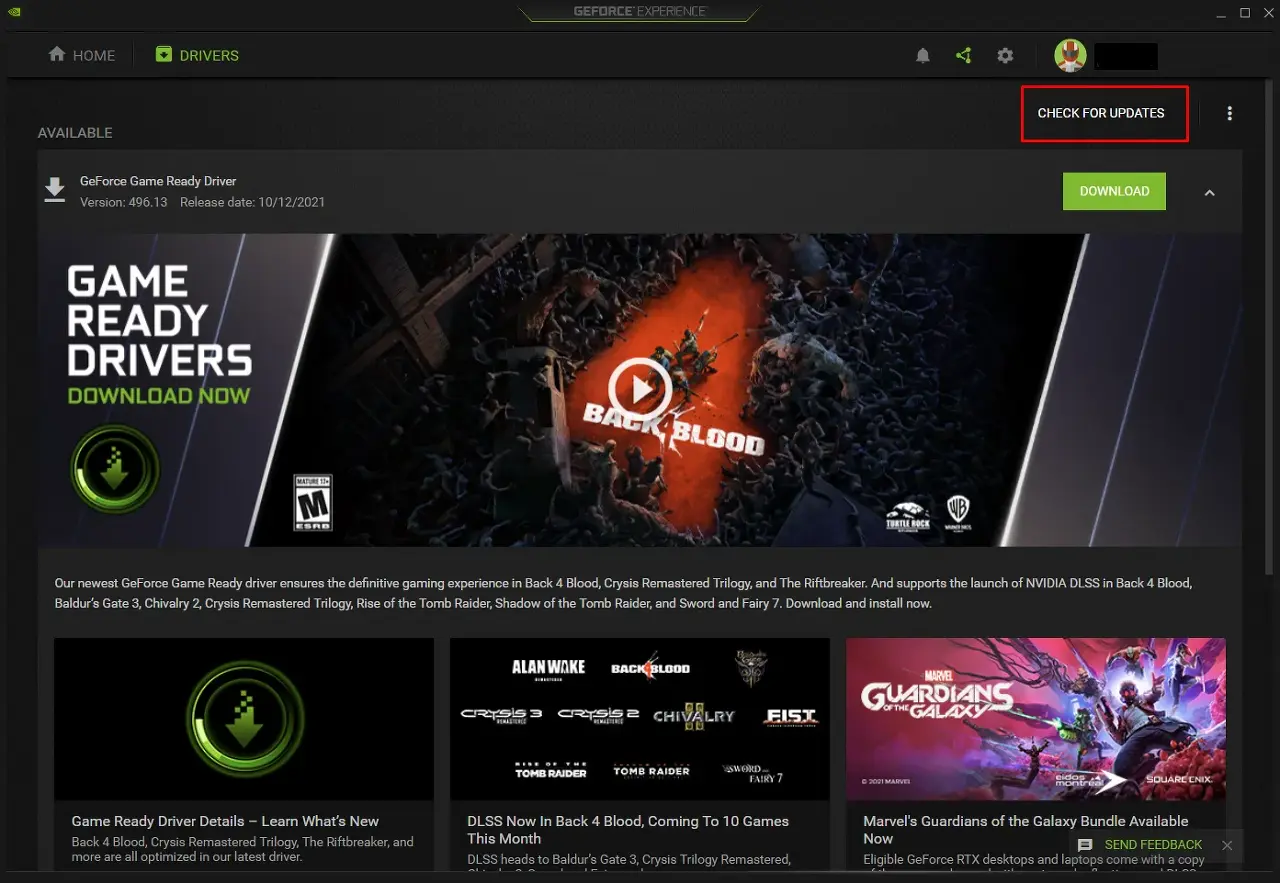
Task: Maximize the GeForce Experience window
Action: pyautogui.click(x=1245, y=12)
